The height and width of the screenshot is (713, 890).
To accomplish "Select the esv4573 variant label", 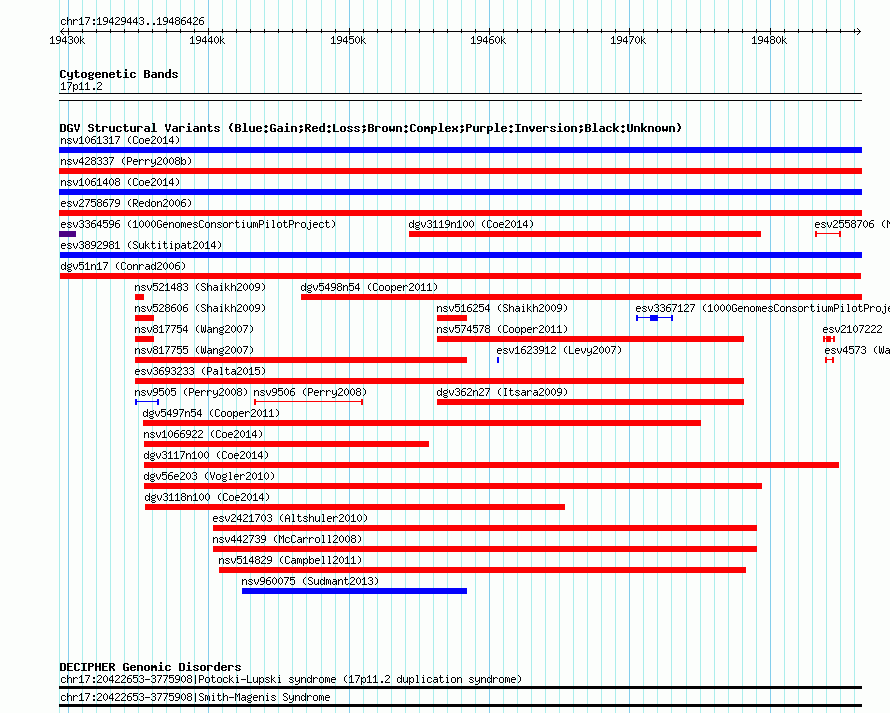I will coord(857,350).
